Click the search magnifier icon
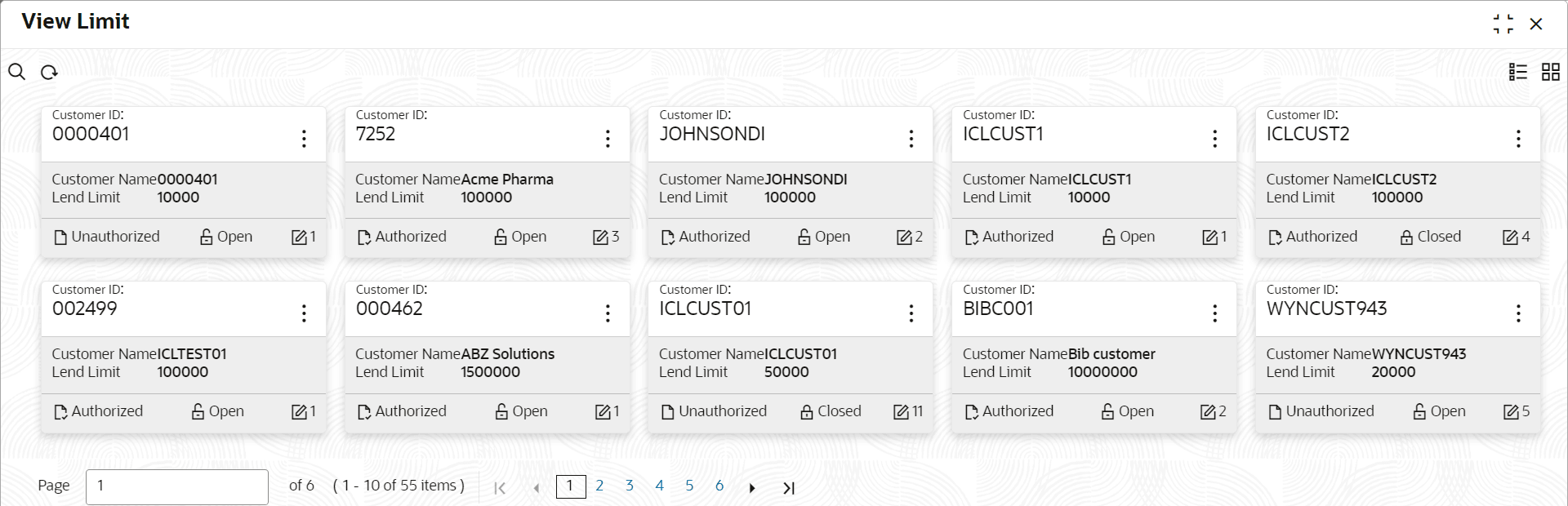Image resolution: width=1568 pixels, height=506 pixels. click(x=16, y=72)
